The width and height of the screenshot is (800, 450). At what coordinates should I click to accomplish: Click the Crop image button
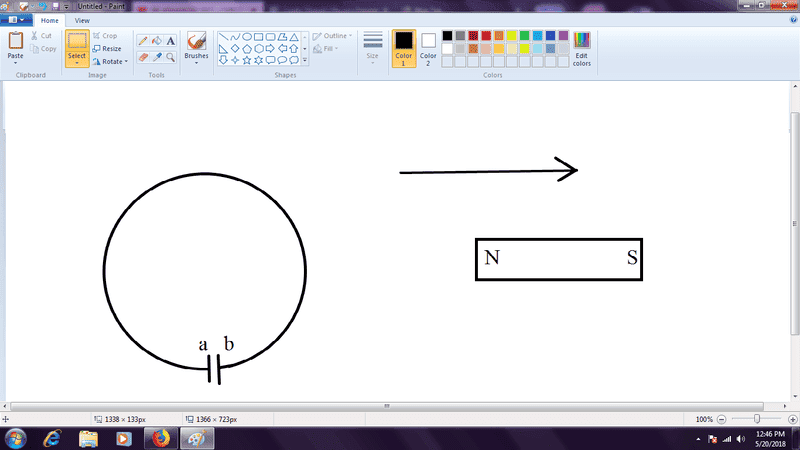pyautogui.click(x=105, y=35)
